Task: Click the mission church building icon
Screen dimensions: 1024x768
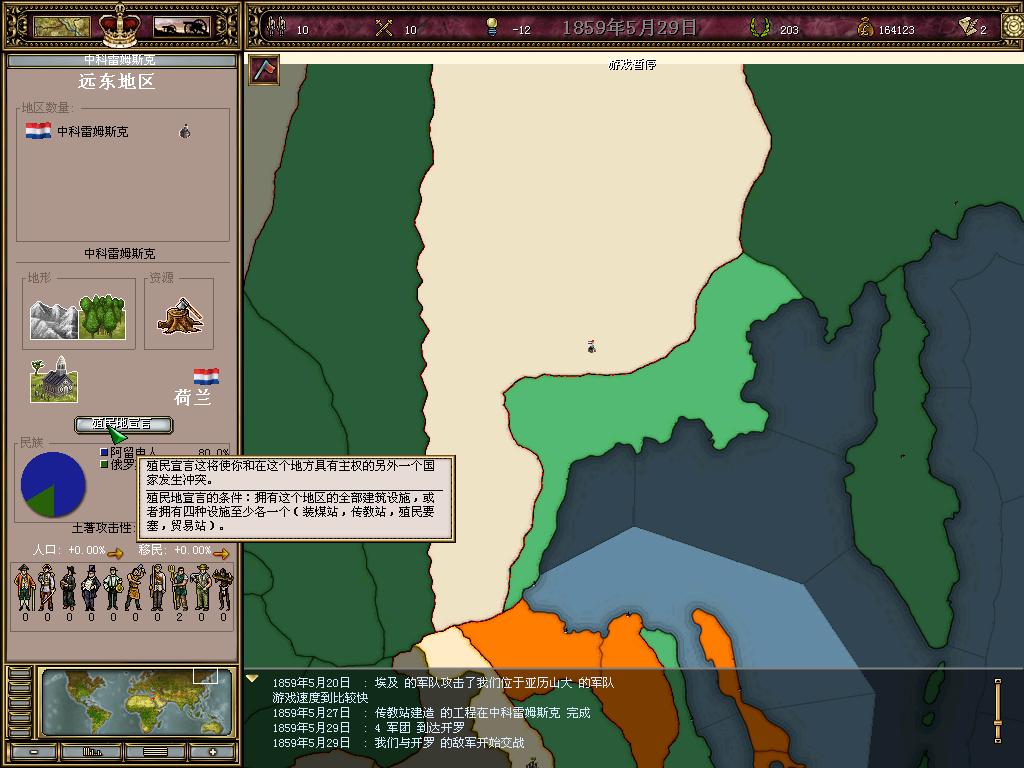Action: pyautogui.click(x=54, y=379)
